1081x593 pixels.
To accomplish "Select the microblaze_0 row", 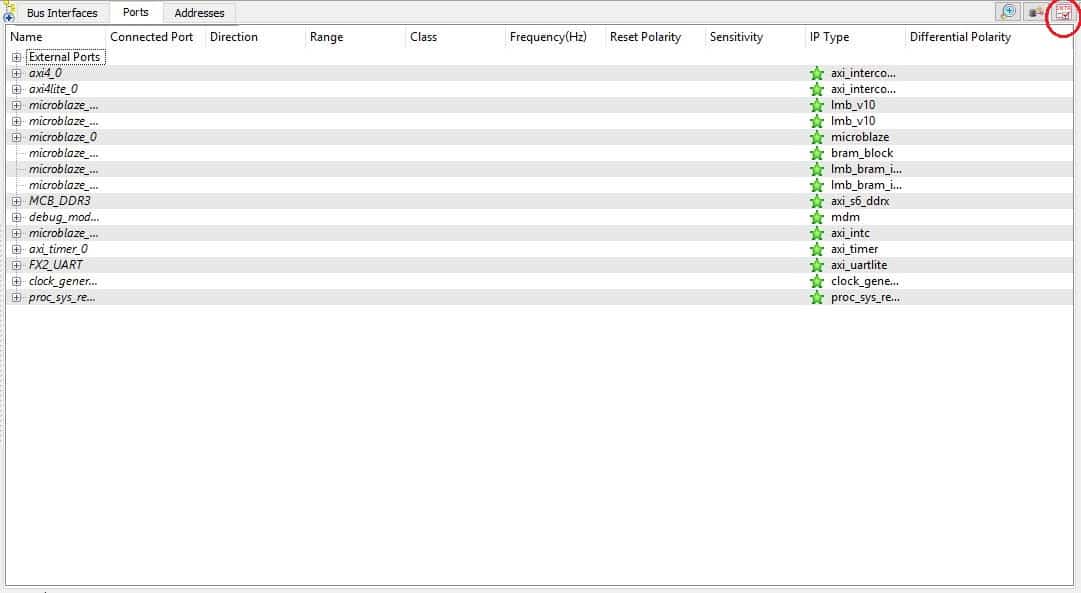I will (62, 137).
